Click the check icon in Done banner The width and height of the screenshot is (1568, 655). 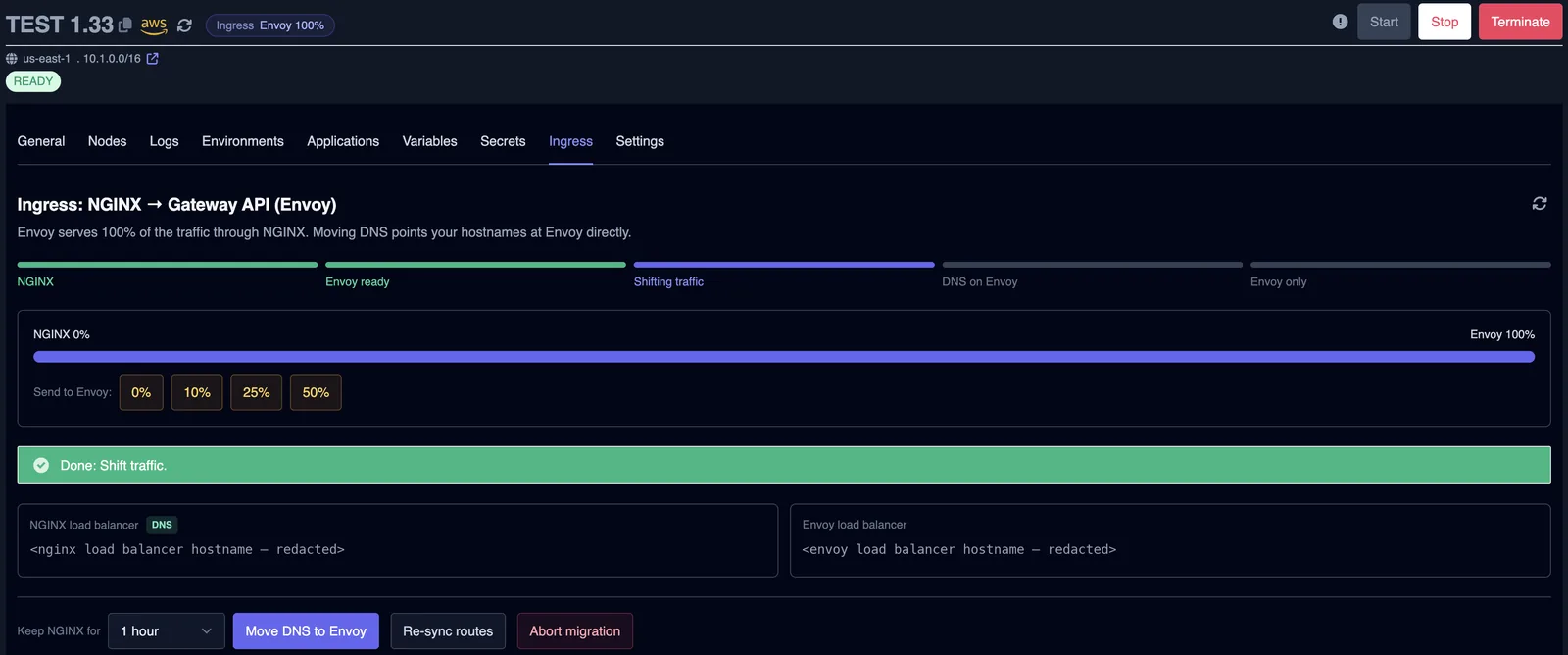[41, 465]
